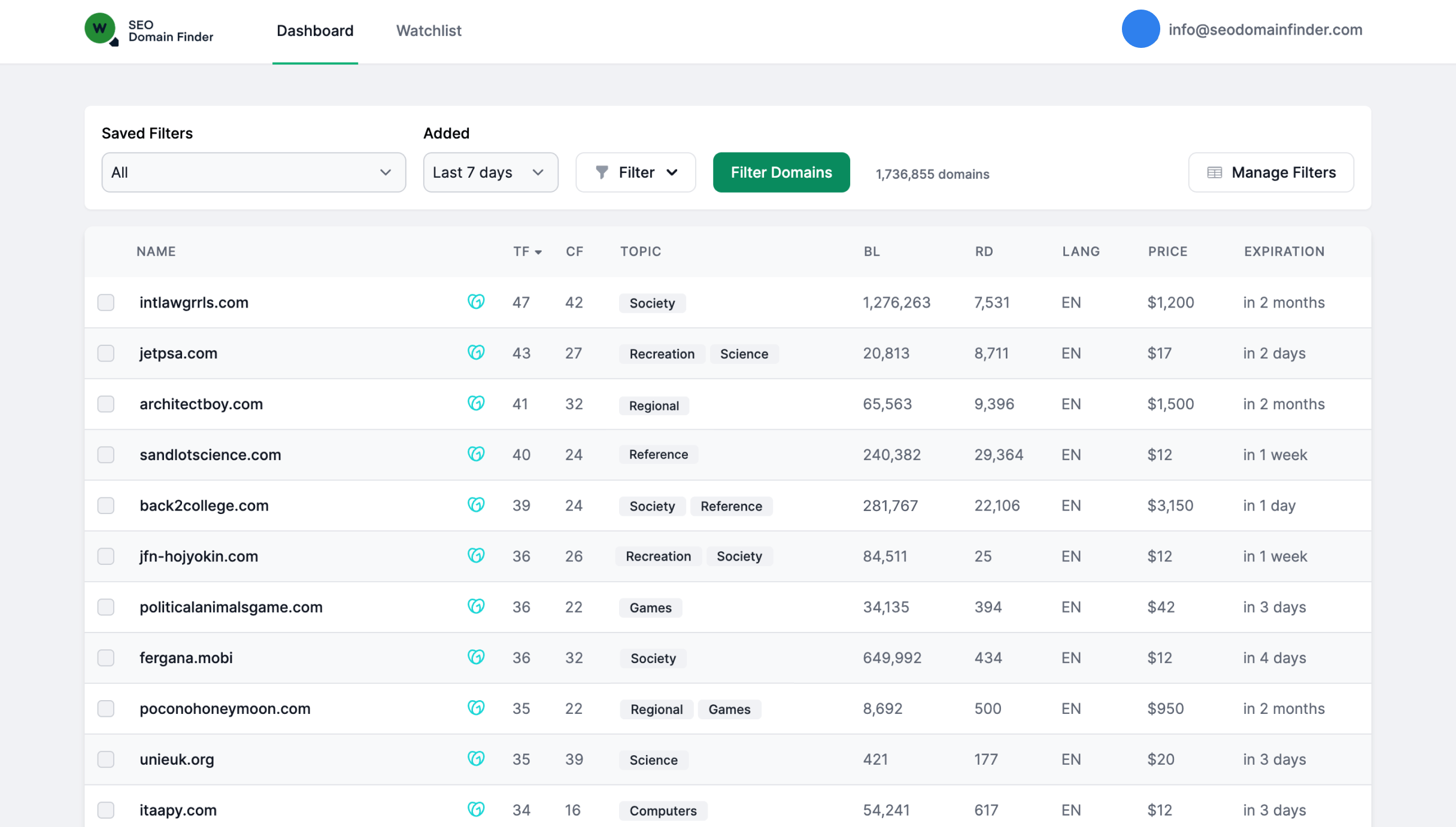Click the Filter Domains button
Screen dimensions: 1456x827
pos(781,172)
